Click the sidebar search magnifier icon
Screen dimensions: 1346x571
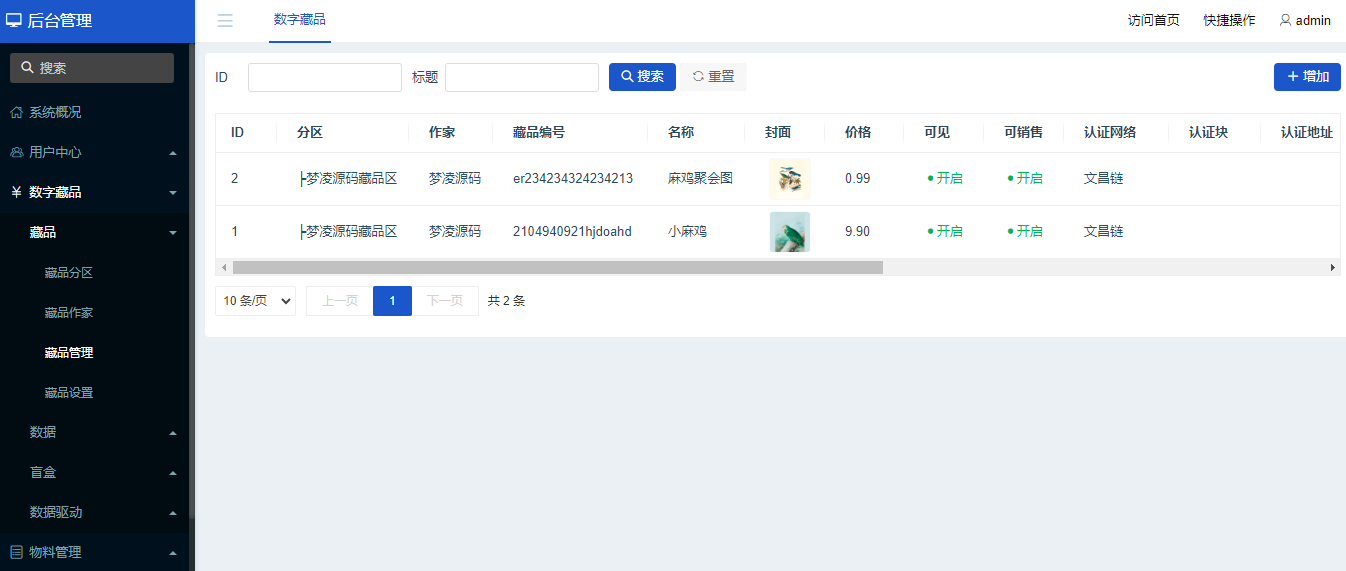pos(28,68)
